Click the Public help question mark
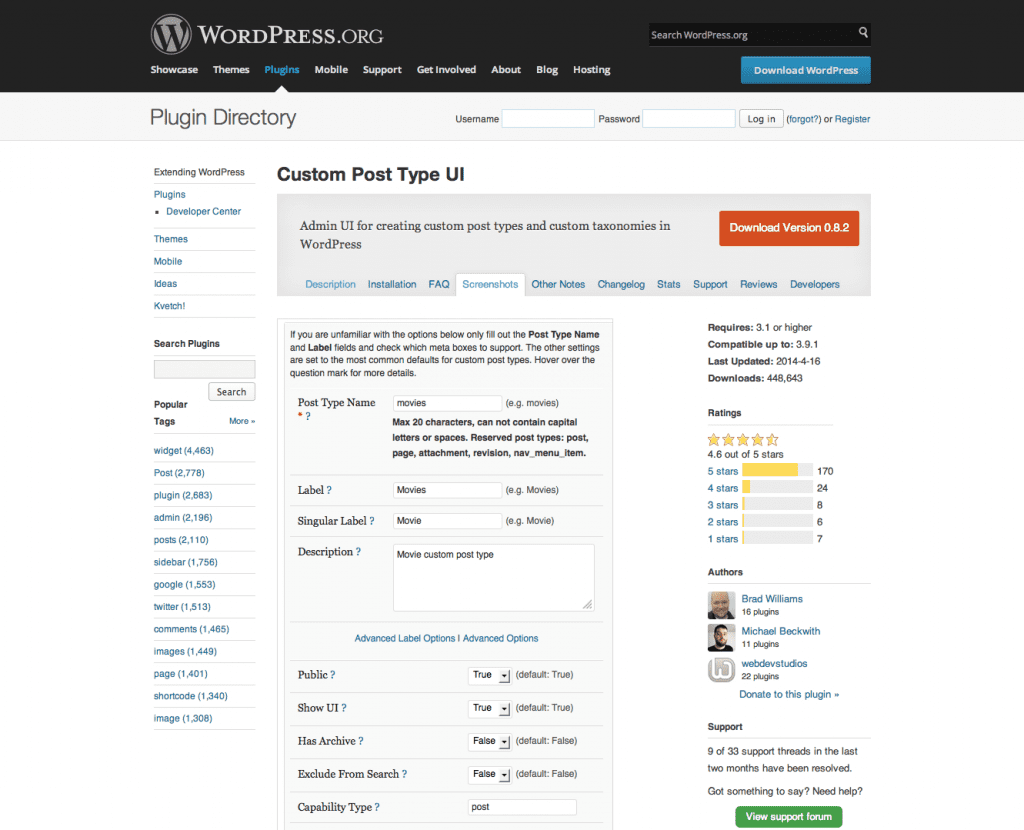The width and height of the screenshot is (1024, 830). [332, 675]
